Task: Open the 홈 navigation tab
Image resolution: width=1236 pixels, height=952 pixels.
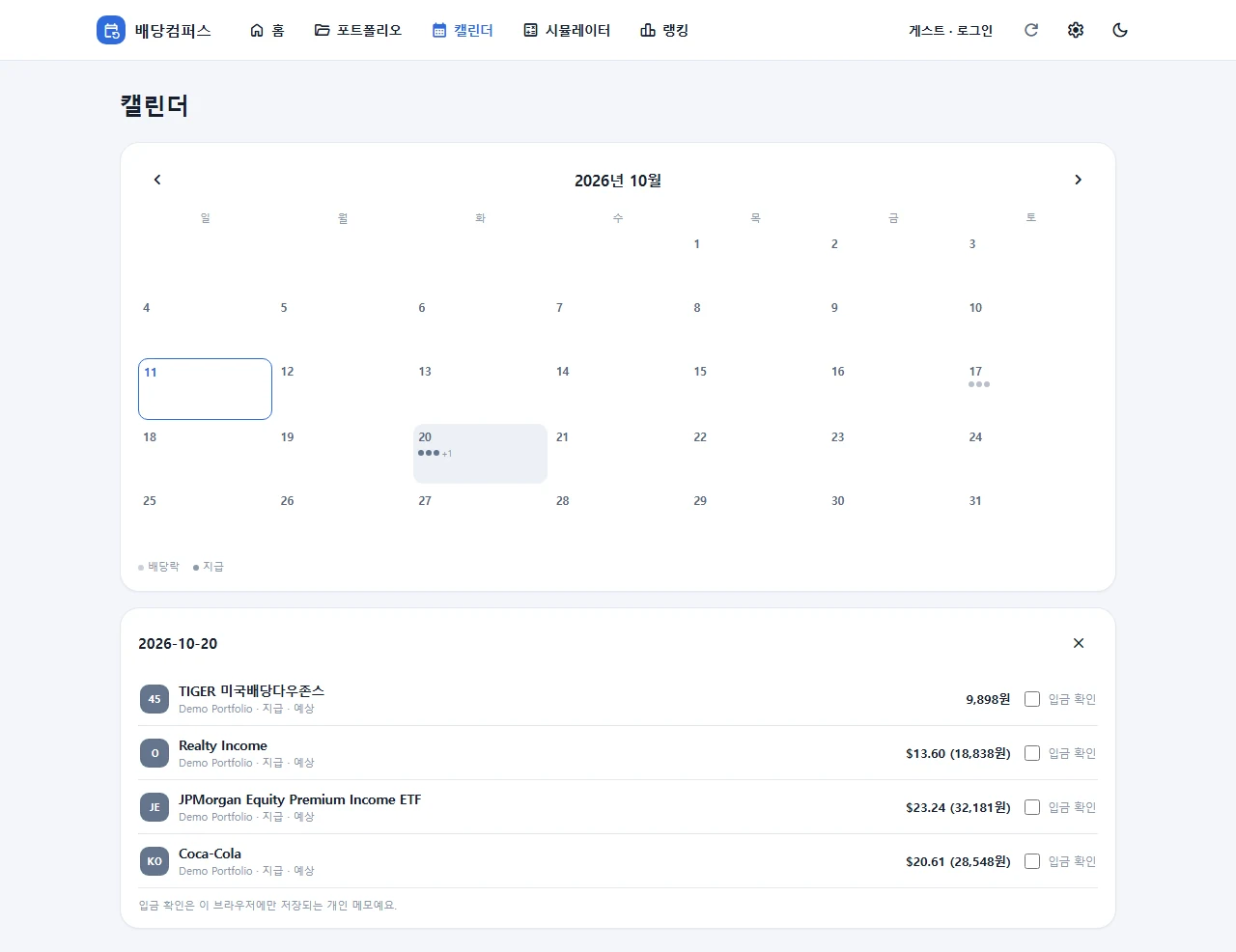Action: click(267, 30)
